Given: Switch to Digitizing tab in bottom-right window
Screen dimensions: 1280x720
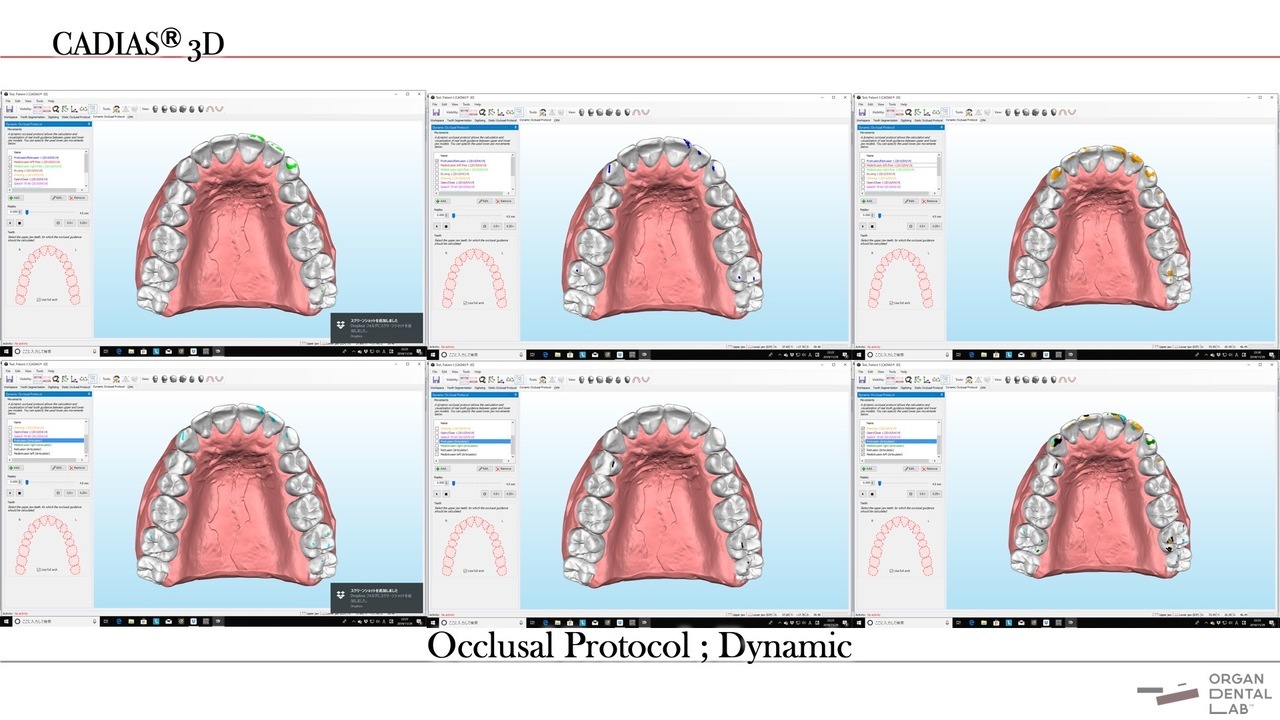Looking at the screenshot, I should point(906,388).
